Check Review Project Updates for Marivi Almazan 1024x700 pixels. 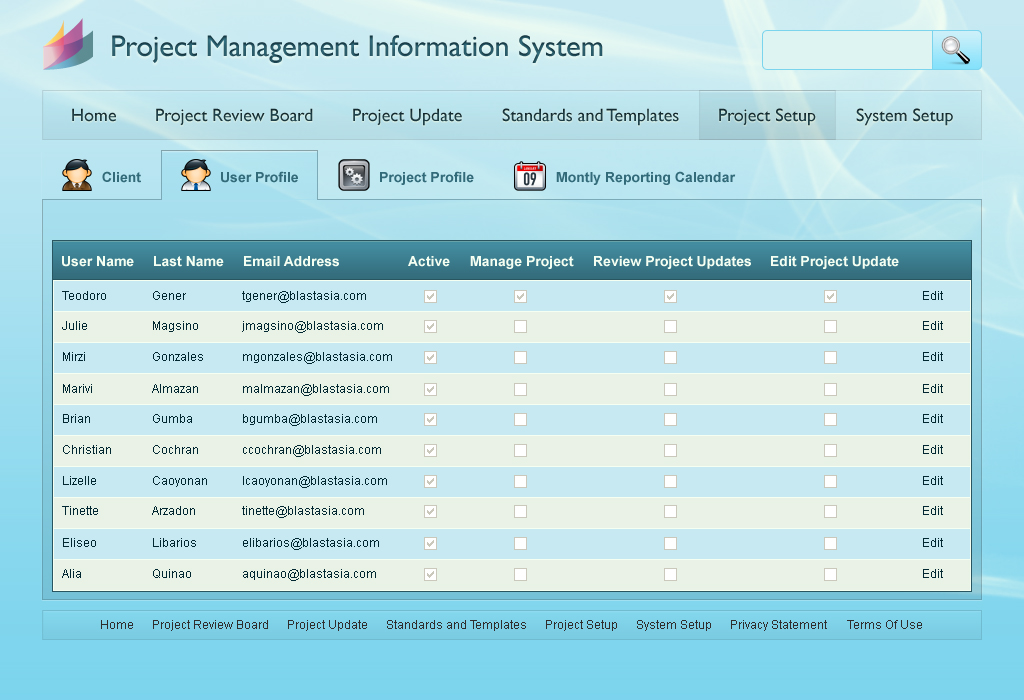pos(671,390)
